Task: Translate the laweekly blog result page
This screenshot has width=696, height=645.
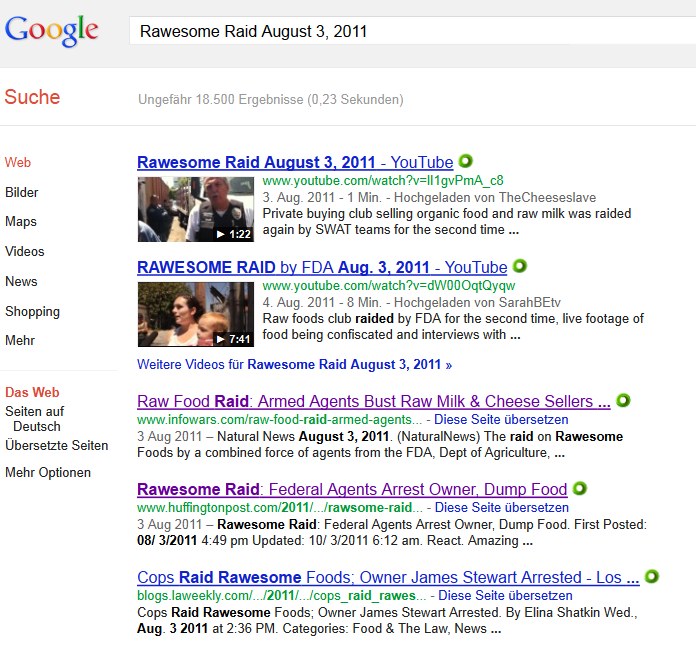Action: (506, 595)
